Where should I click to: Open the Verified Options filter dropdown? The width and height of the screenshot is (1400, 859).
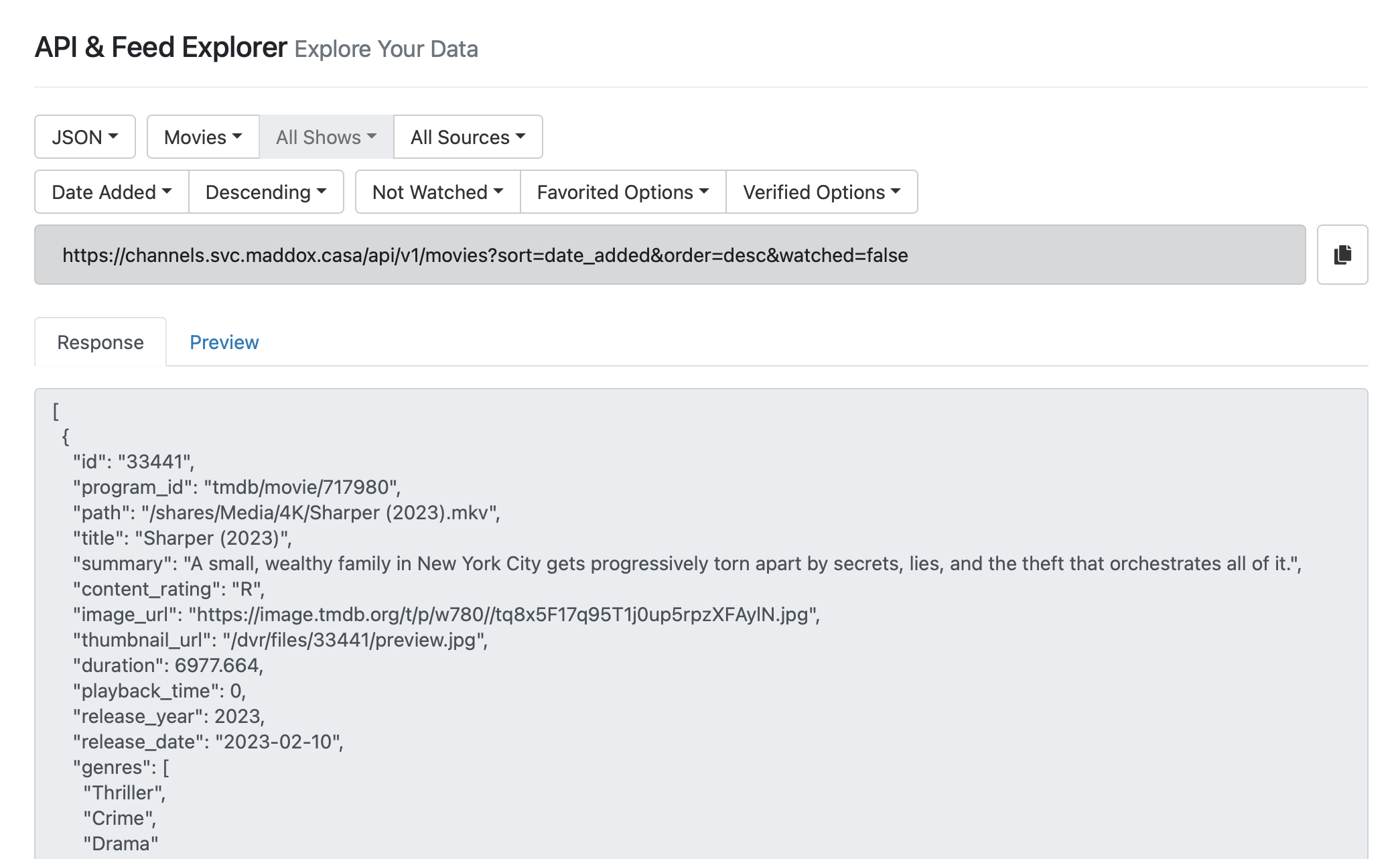click(x=821, y=192)
